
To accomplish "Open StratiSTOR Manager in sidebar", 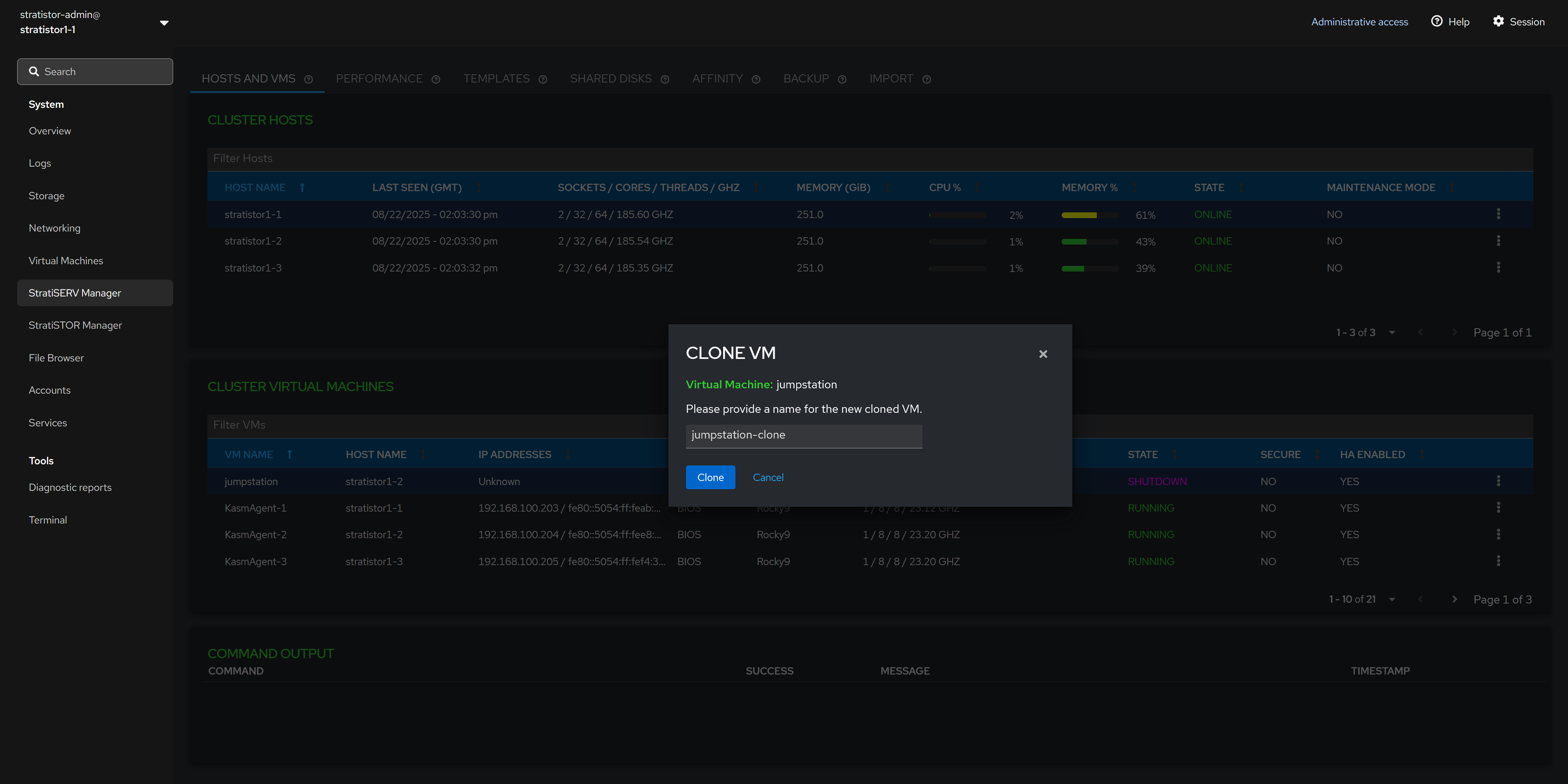I will (76, 325).
